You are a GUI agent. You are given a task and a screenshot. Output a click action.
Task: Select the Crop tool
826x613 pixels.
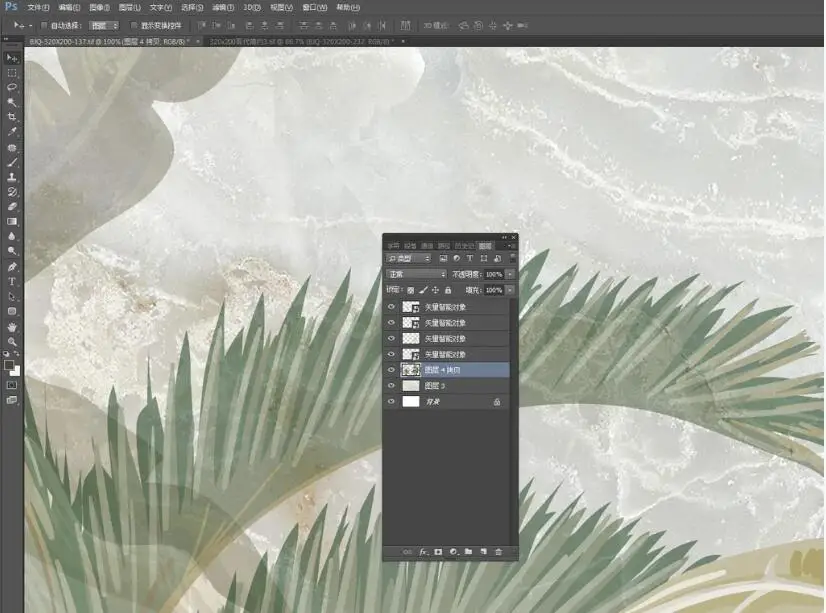pyautogui.click(x=12, y=117)
